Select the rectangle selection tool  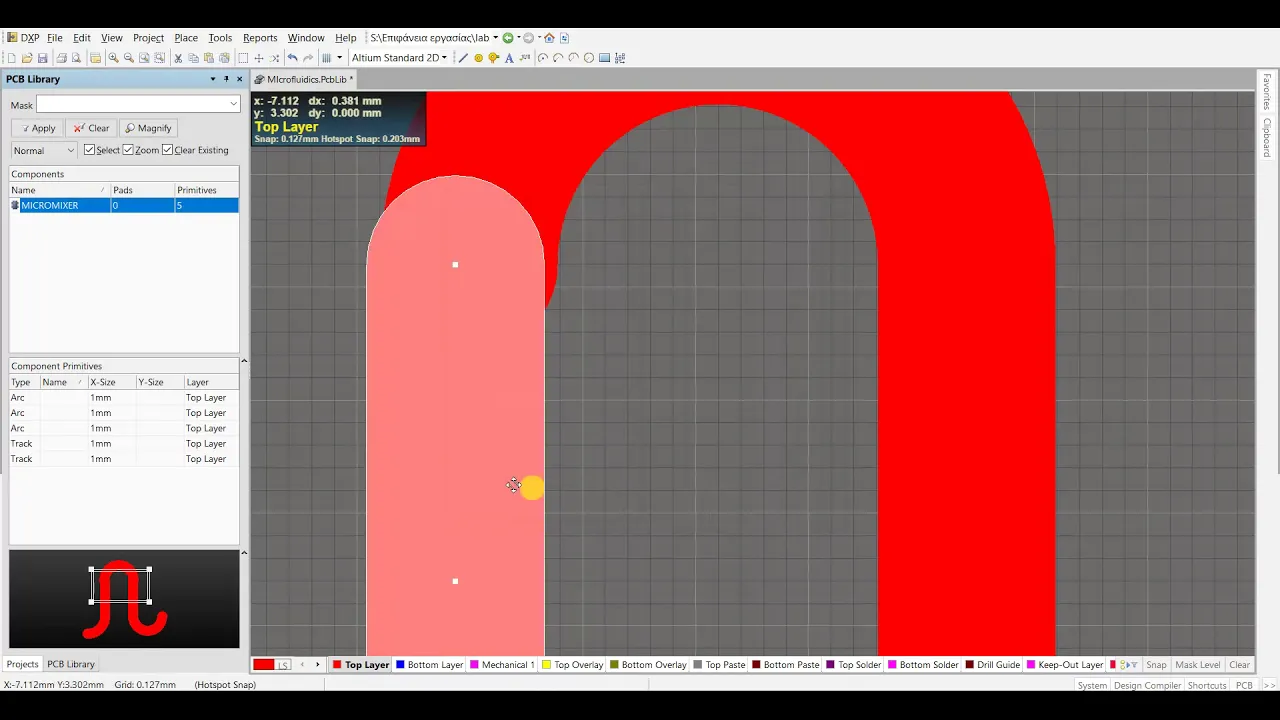(243, 58)
